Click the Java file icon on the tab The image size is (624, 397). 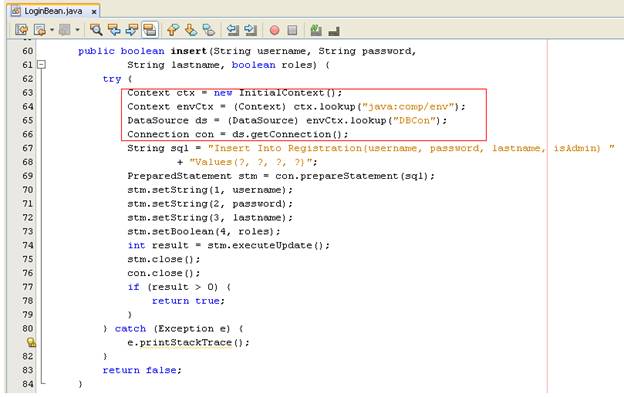16,11
